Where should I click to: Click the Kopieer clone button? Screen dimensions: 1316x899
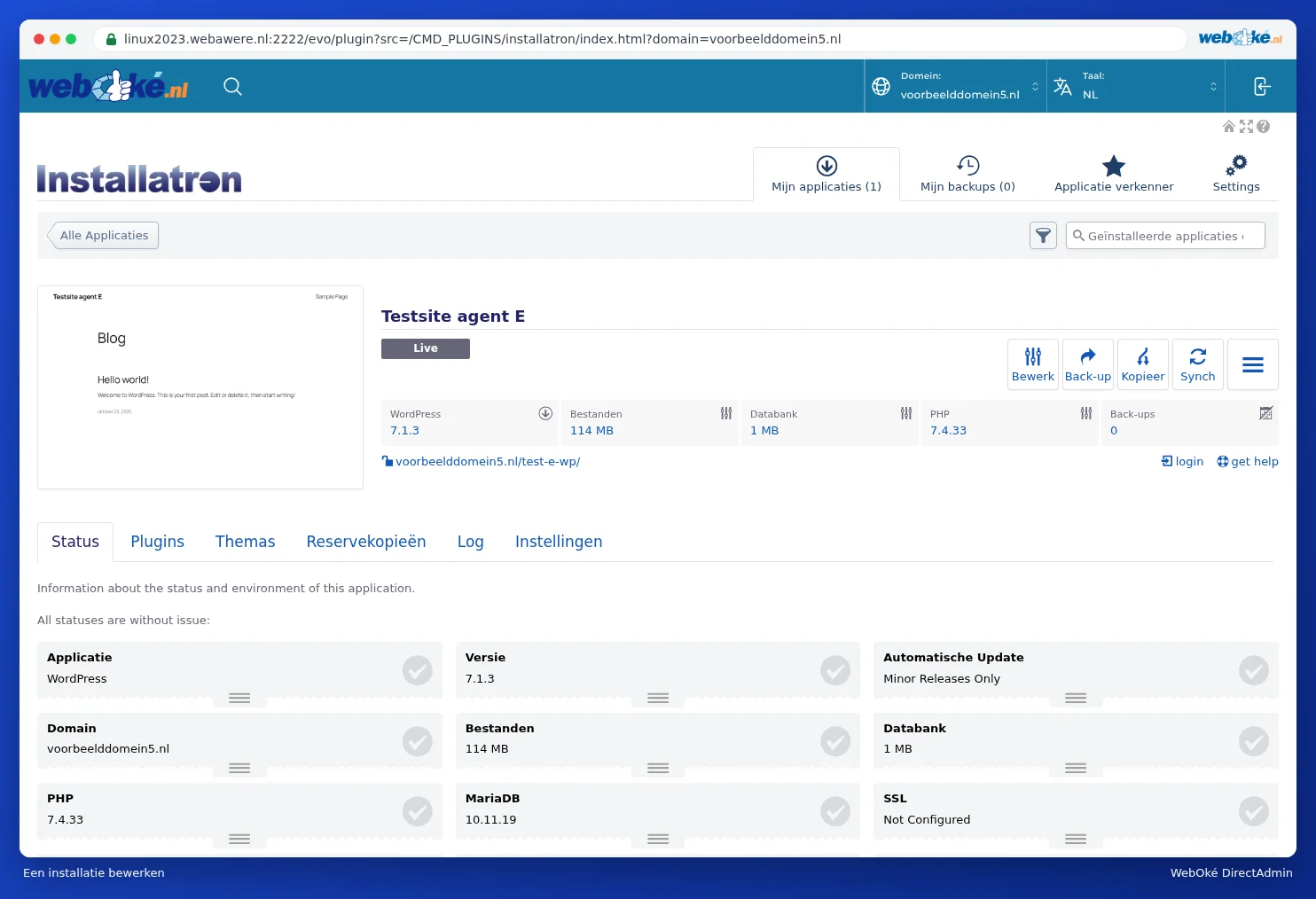pos(1143,364)
